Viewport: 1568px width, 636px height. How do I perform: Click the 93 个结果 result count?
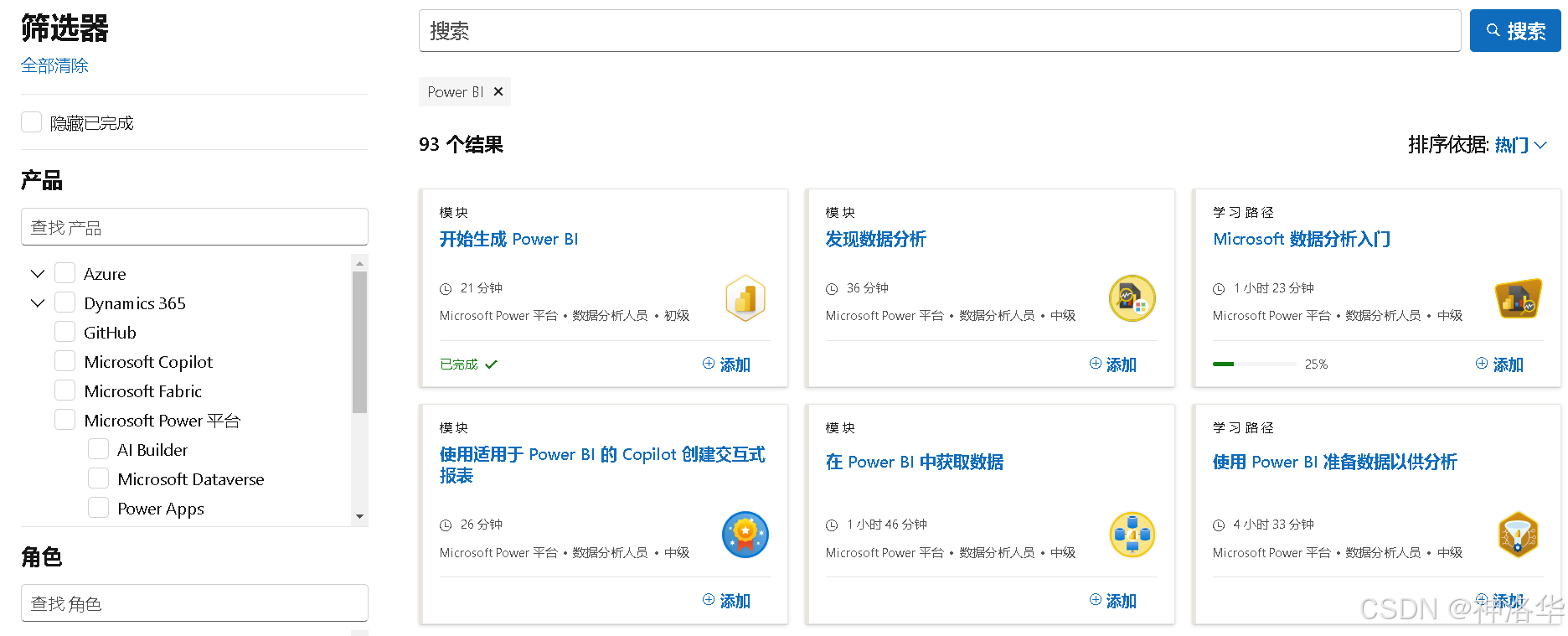[461, 144]
